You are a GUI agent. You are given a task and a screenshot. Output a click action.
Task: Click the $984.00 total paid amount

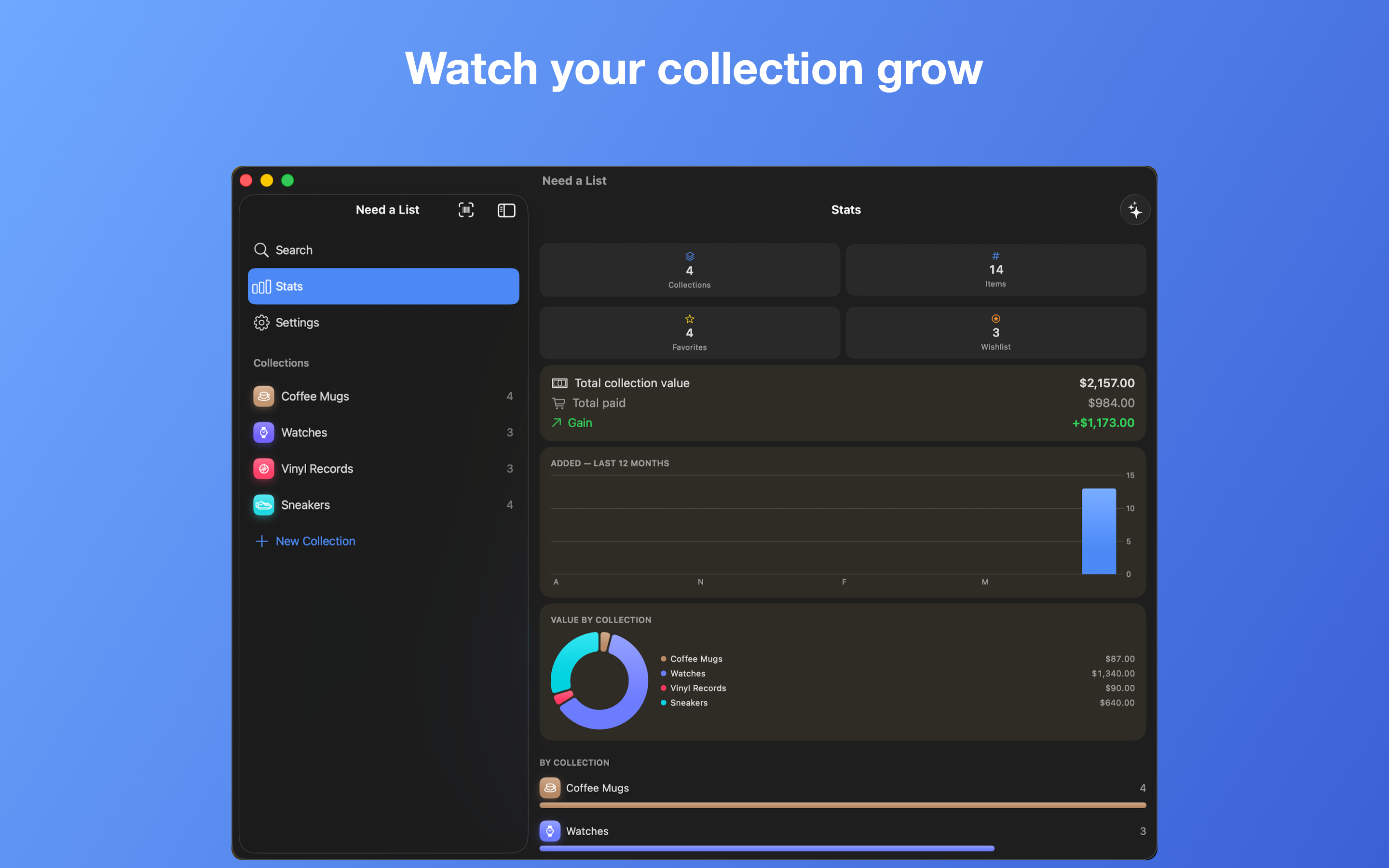pos(1111,403)
